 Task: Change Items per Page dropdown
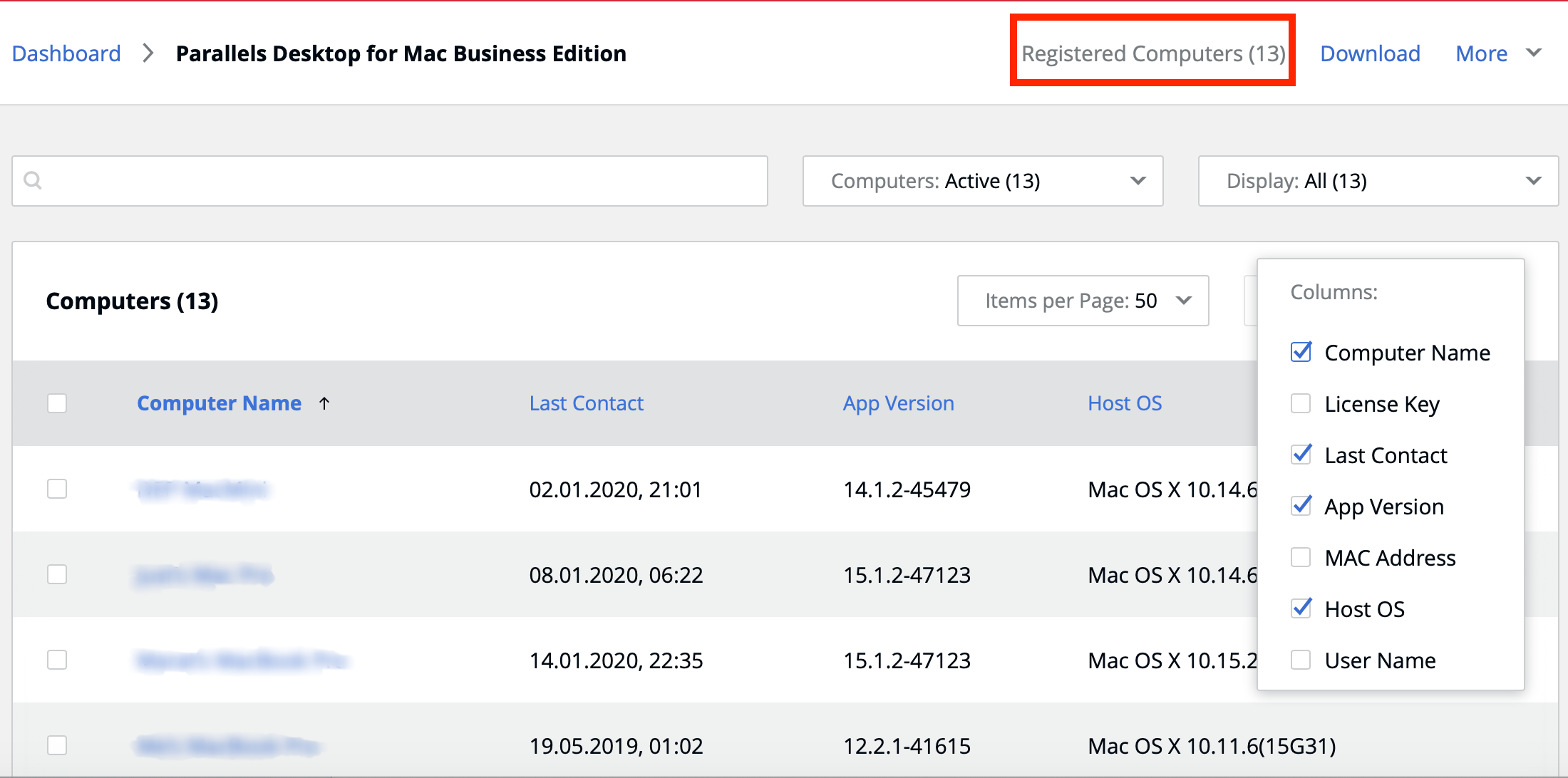[1082, 301]
